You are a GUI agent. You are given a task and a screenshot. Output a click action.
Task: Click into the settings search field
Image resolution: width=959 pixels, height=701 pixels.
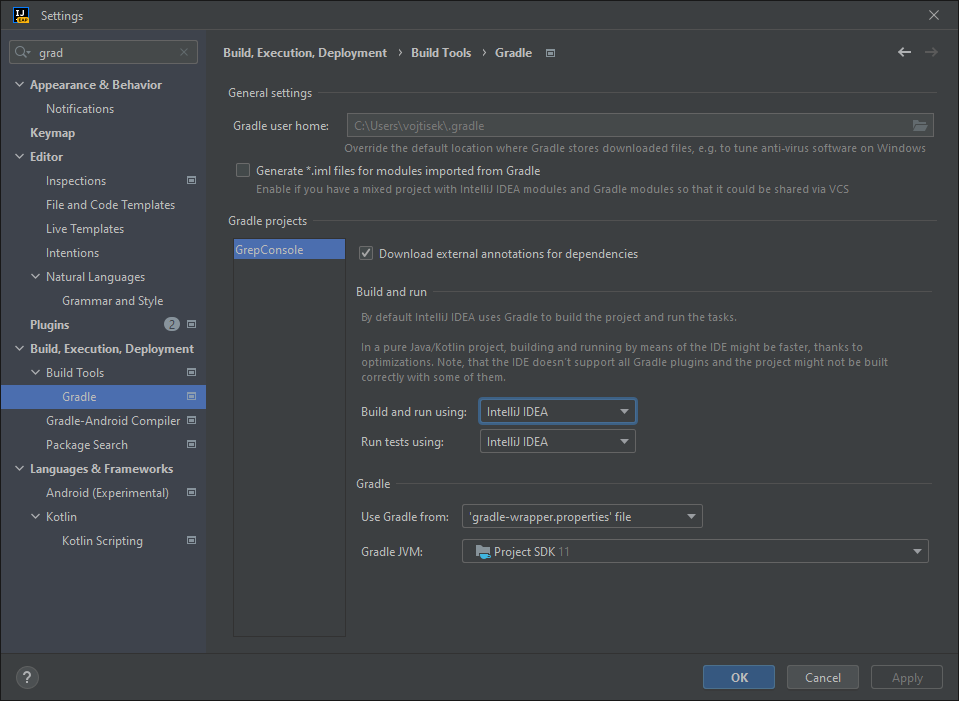104,53
